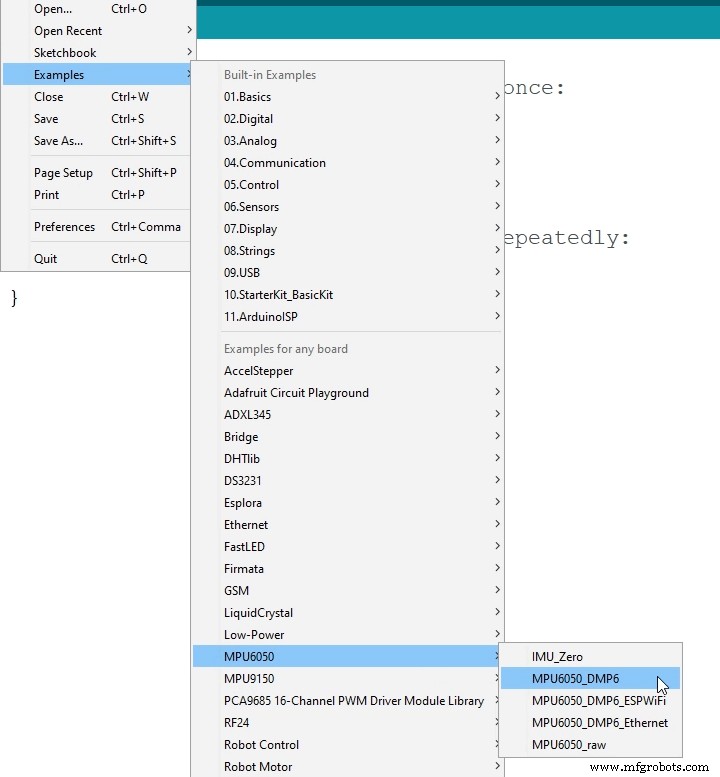Click the submenu arrow beside 09.USB
The height and width of the screenshot is (777, 720).
coord(497,272)
